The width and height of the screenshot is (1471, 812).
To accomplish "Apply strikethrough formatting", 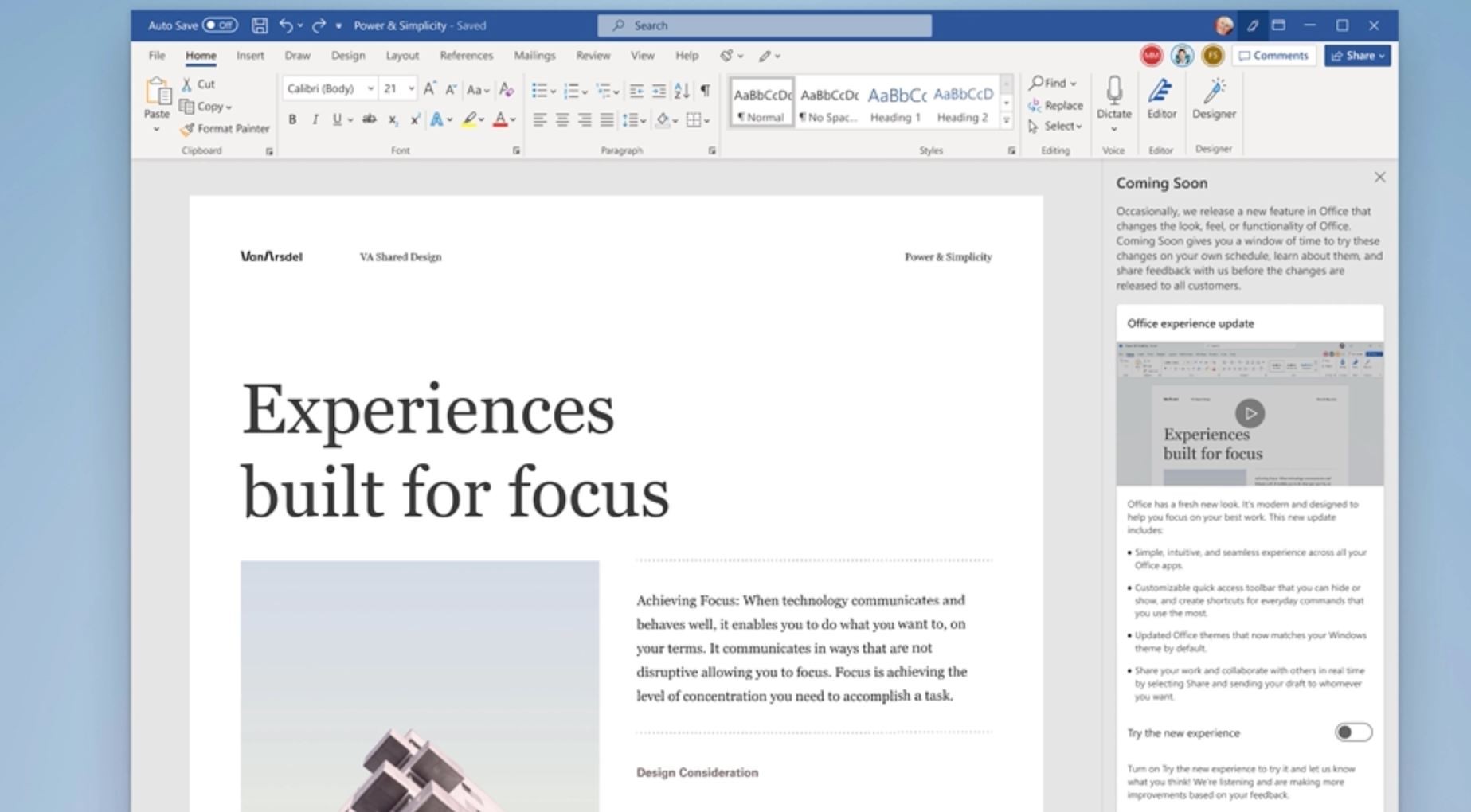I will [369, 119].
